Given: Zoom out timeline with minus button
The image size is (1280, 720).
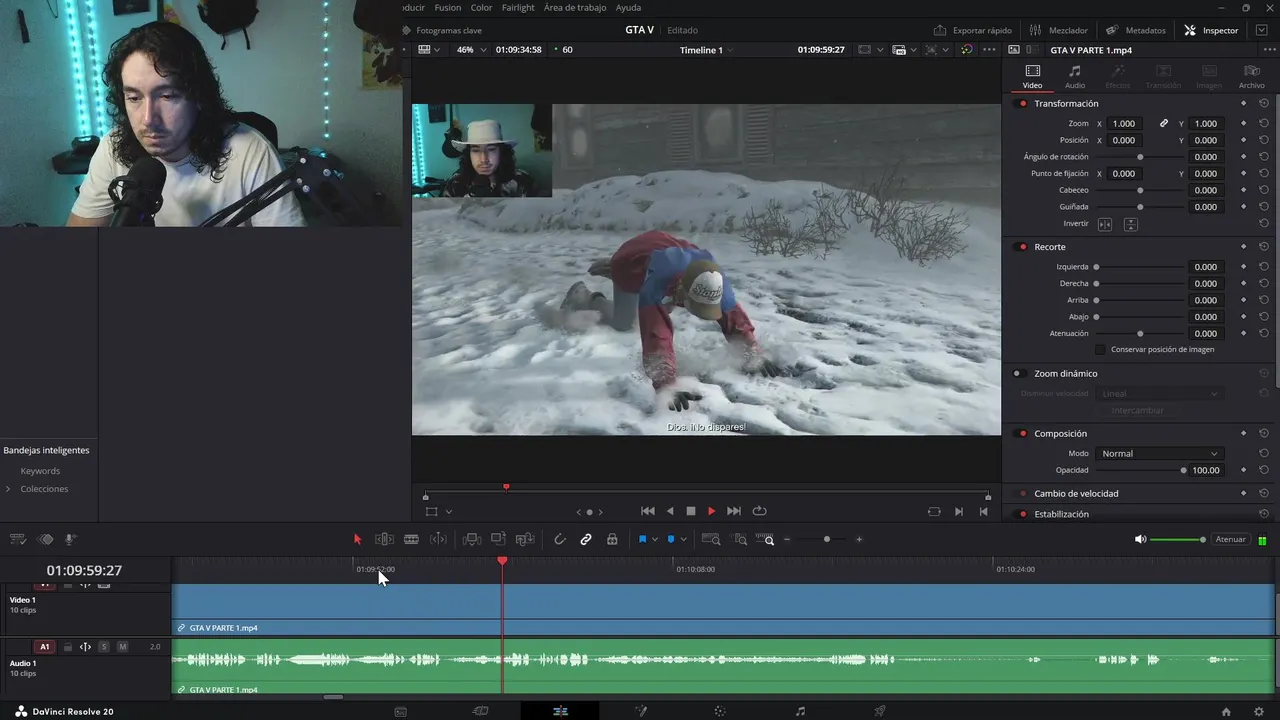Looking at the screenshot, I should [787, 540].
